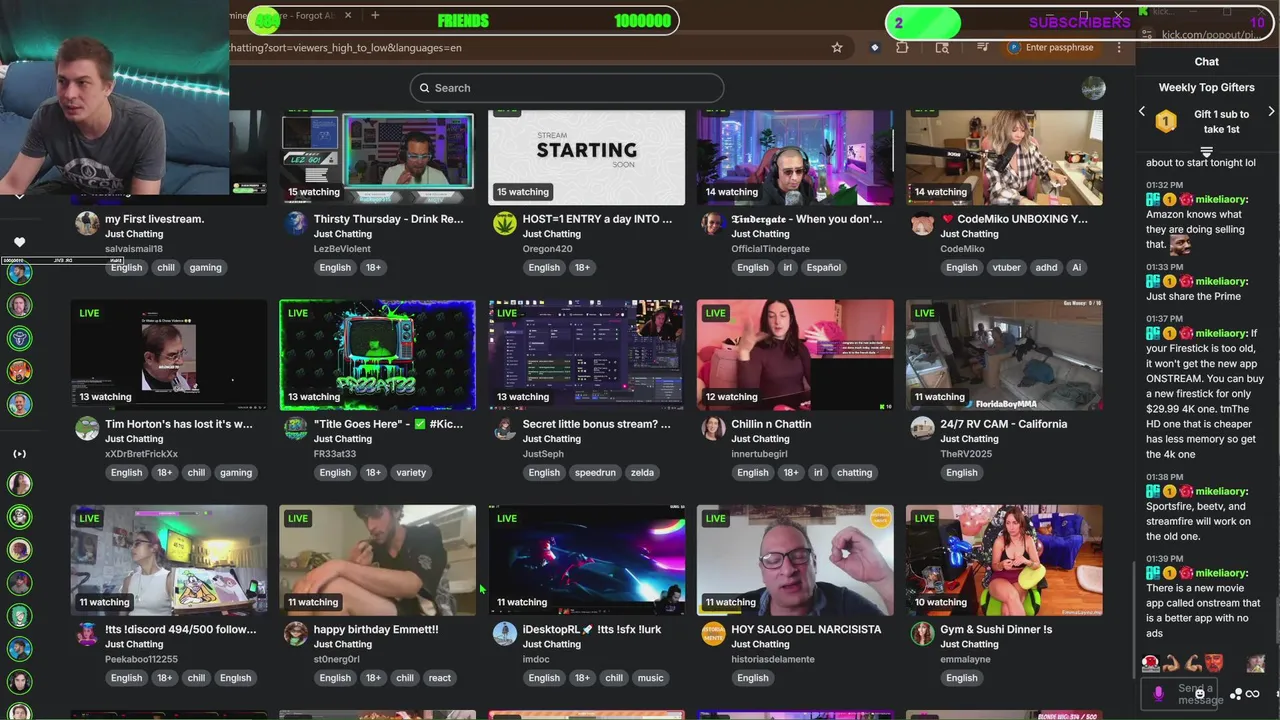Open innertubegirl channel avatar
Viewport: 1280px width, 720px height.
713,428
